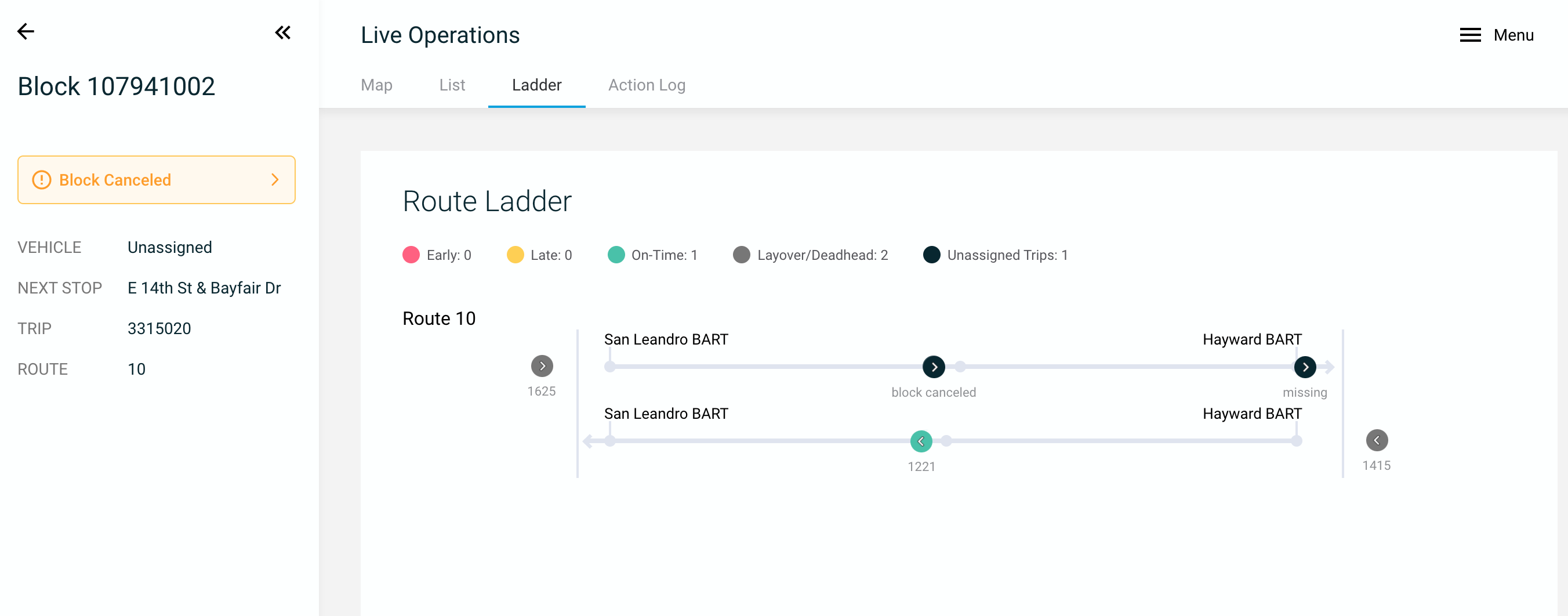Click the '1415' vehicle number label

point(1376,466)
